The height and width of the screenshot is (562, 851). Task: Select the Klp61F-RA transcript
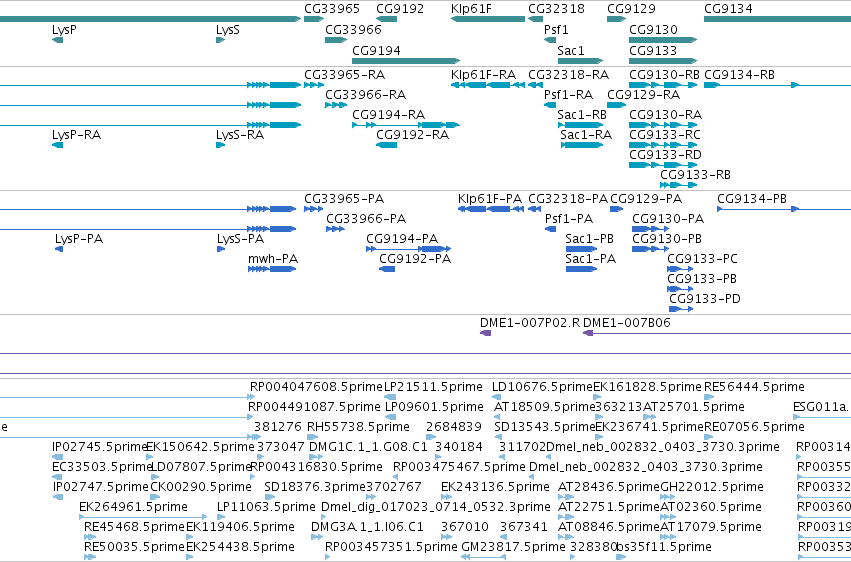point(488,85)
